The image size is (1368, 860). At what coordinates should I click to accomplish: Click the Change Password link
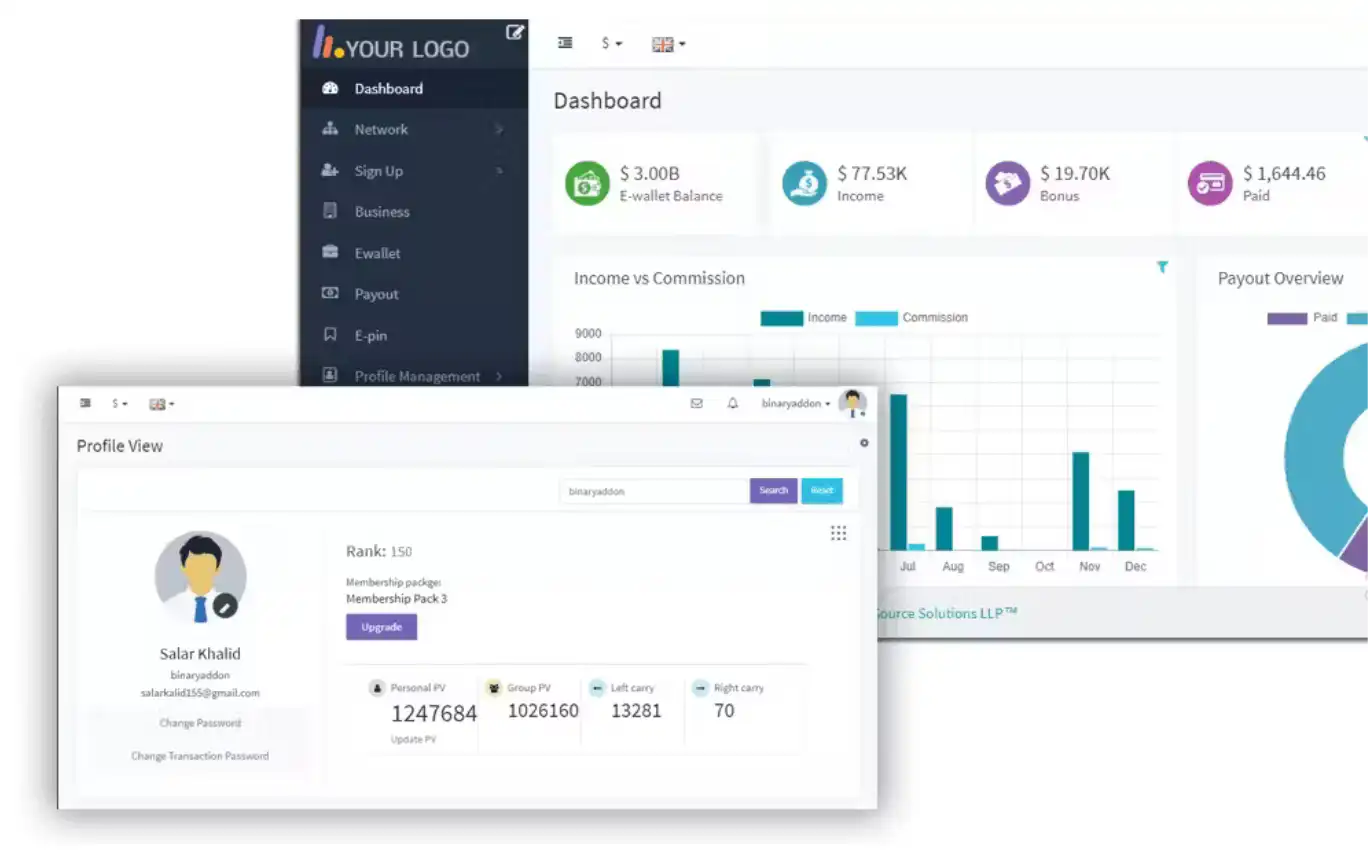[200, 723]
